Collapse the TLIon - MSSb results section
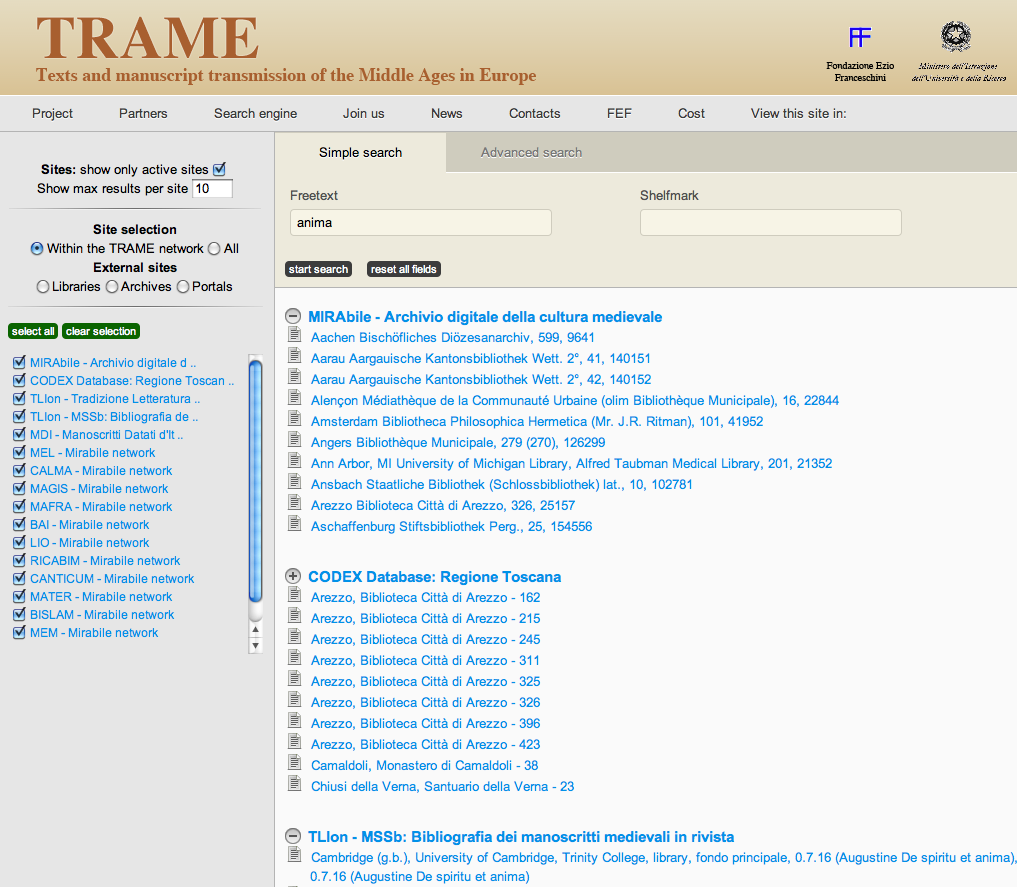This screenshot has width=1017, height=887. pos(293,836)
